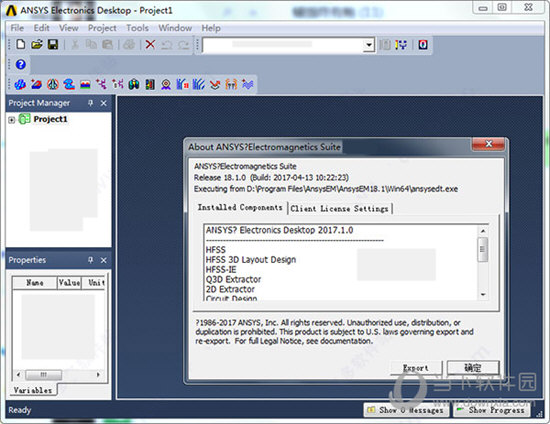Click the blue wavy mesh design icon
This screenshot has width=550, height=424.
(x=248, y=85)
